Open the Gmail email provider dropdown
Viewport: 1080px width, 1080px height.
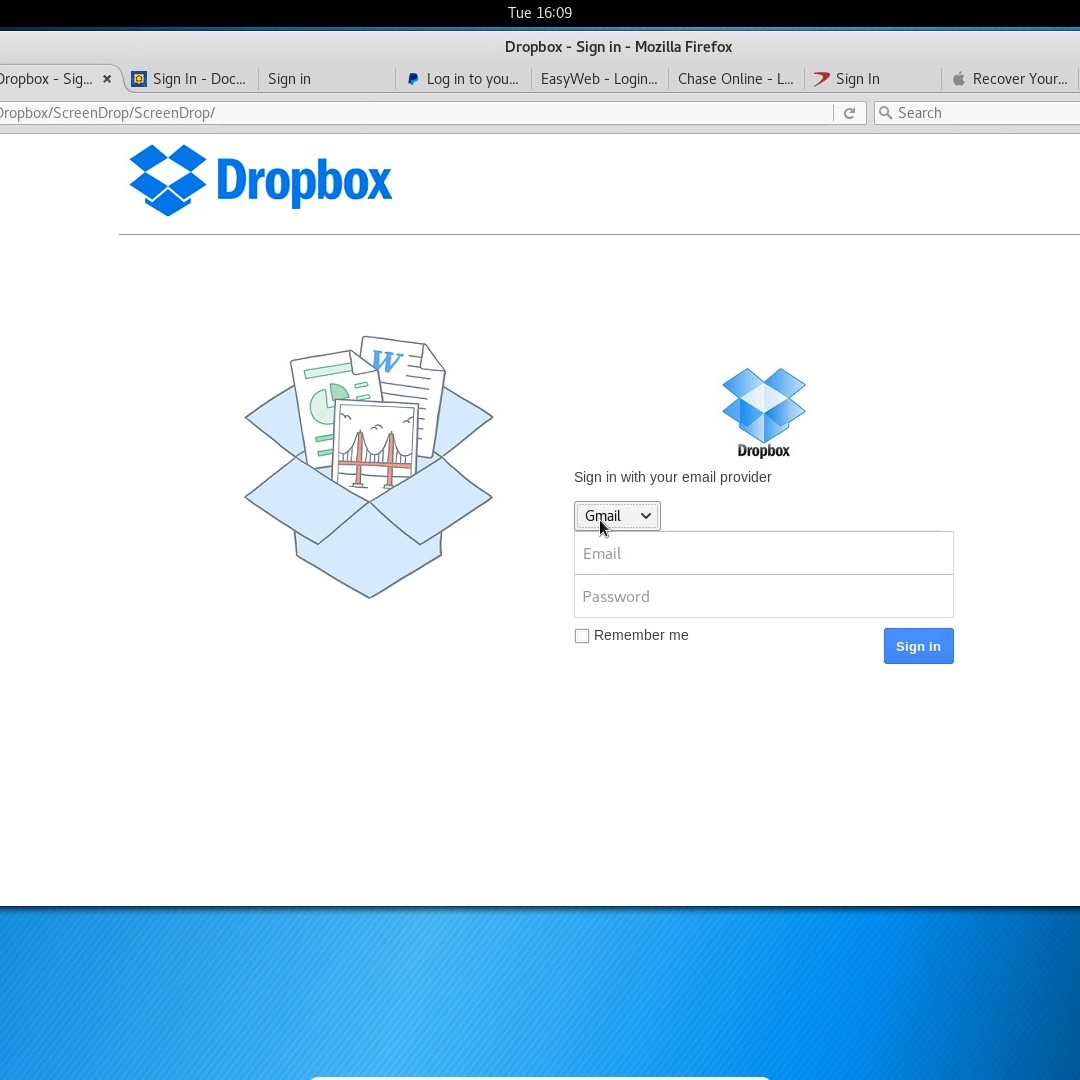click(617, 516)
